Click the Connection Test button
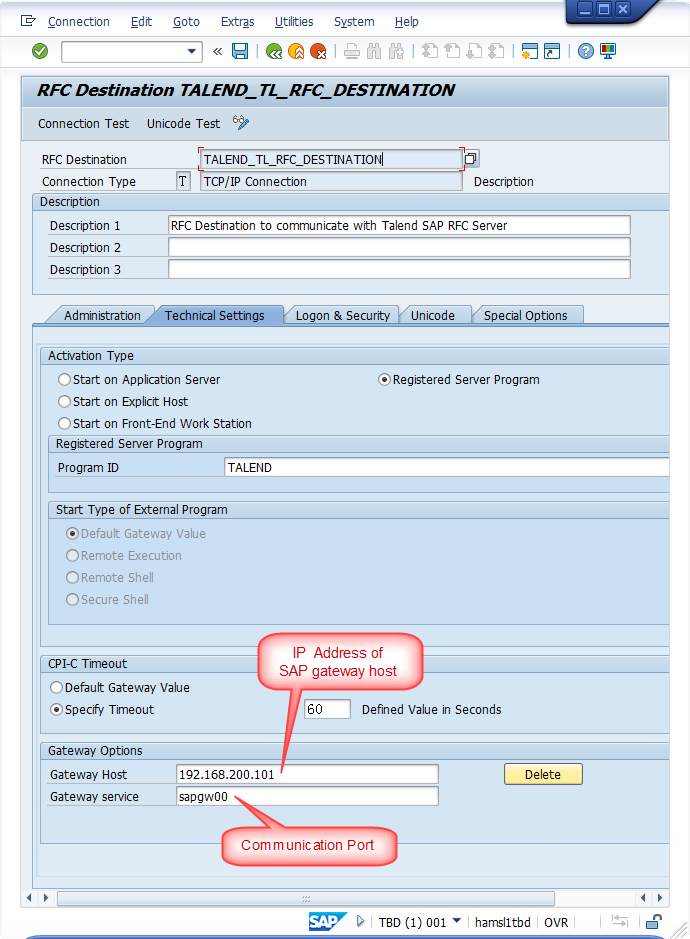 [83, 123]
